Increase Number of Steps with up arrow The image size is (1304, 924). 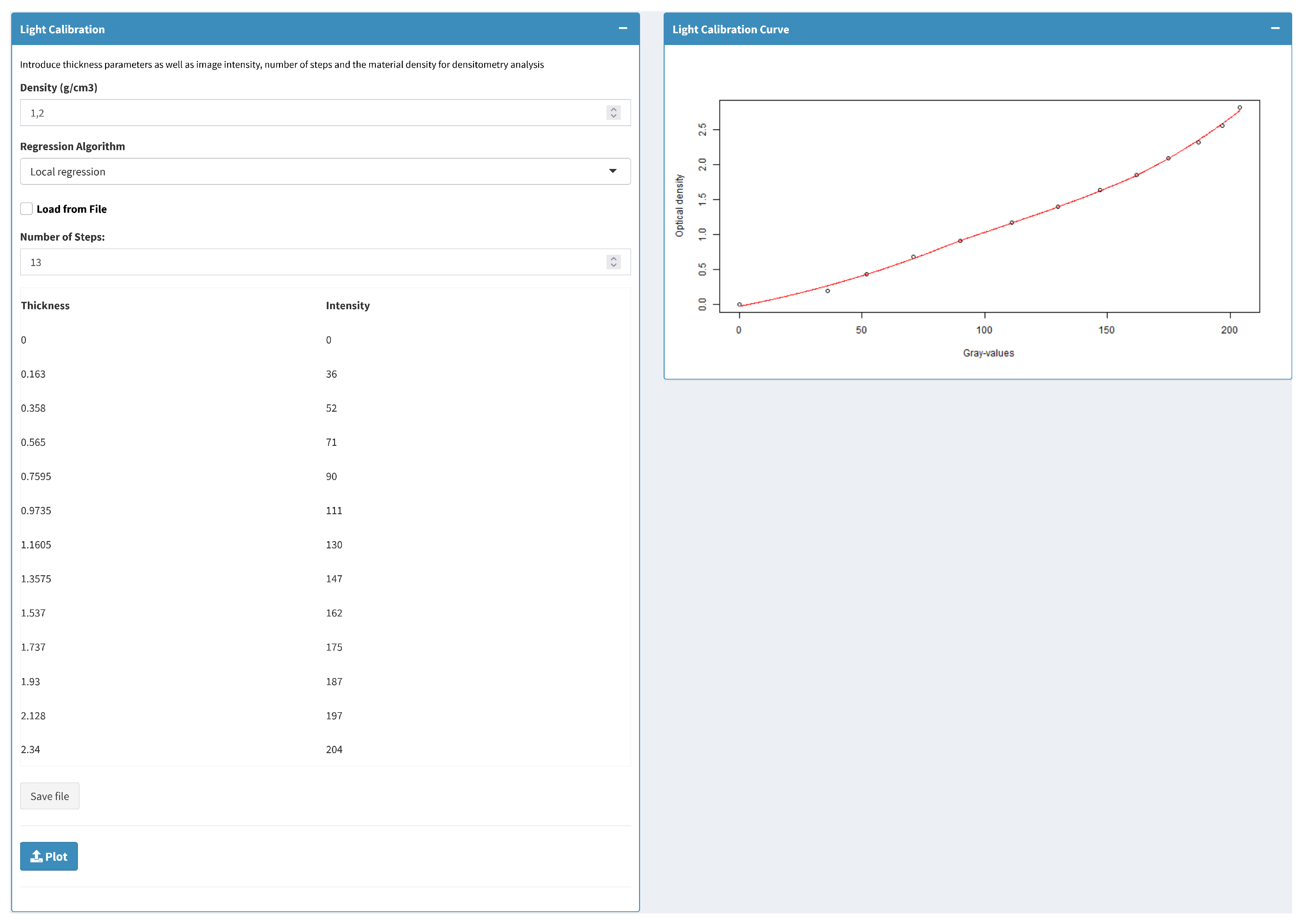(x=613, y=258)
